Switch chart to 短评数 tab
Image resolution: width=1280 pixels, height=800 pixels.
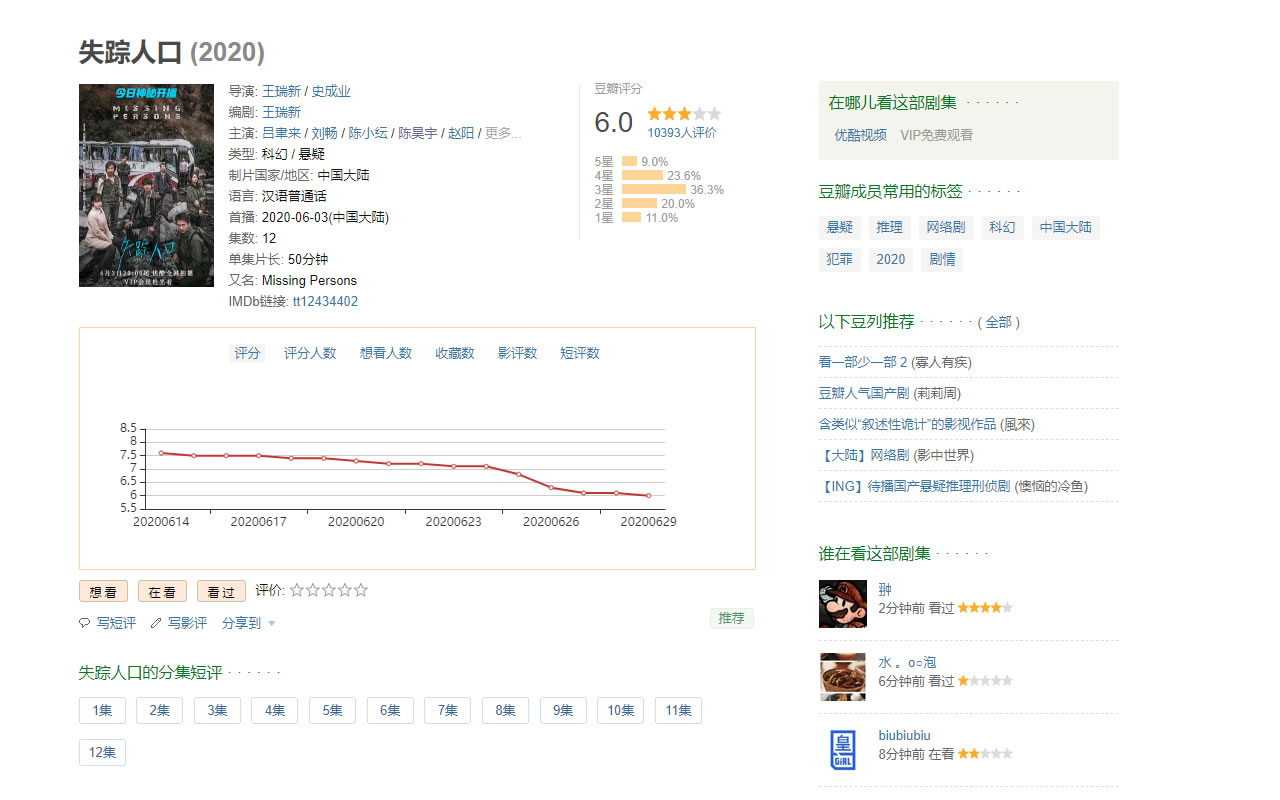click(580, 353)
